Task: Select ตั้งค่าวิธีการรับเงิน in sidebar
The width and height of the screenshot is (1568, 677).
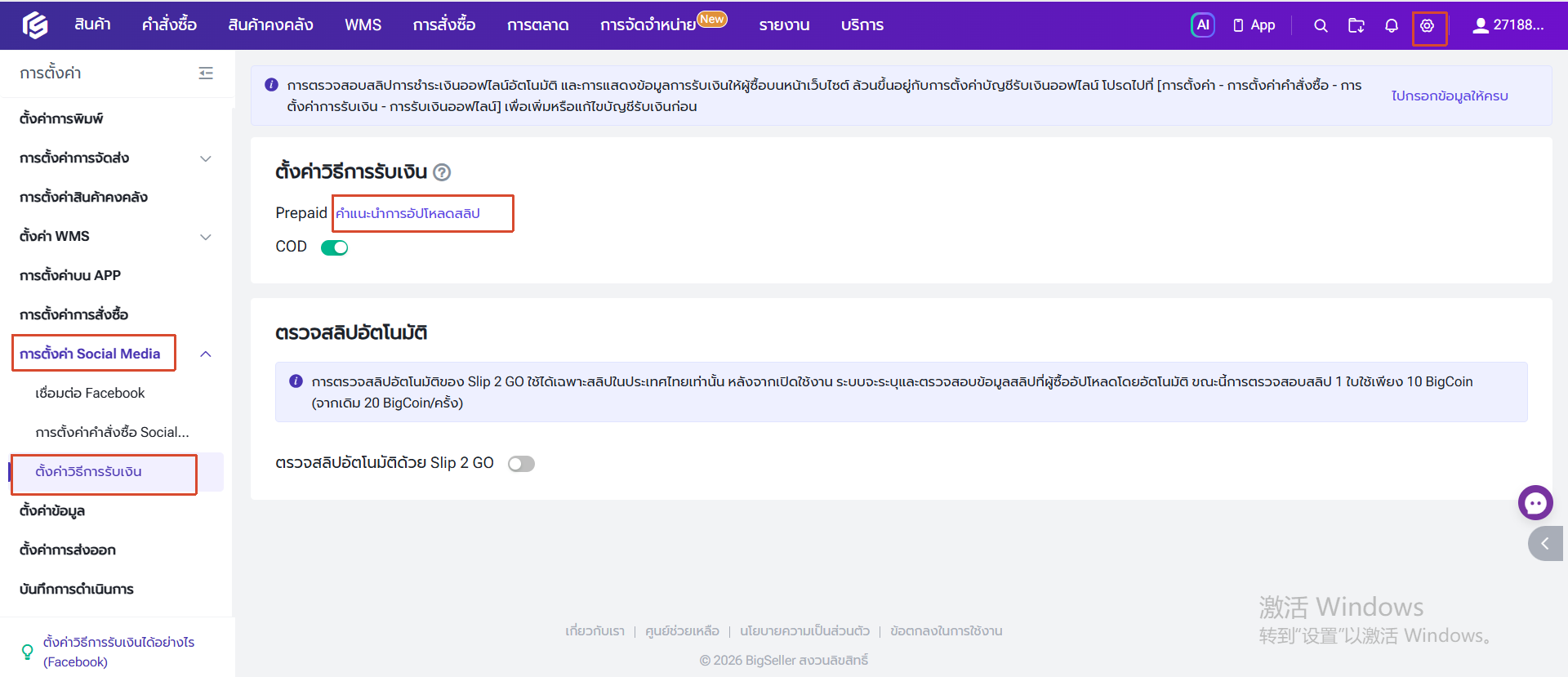Action: [88, 472]
